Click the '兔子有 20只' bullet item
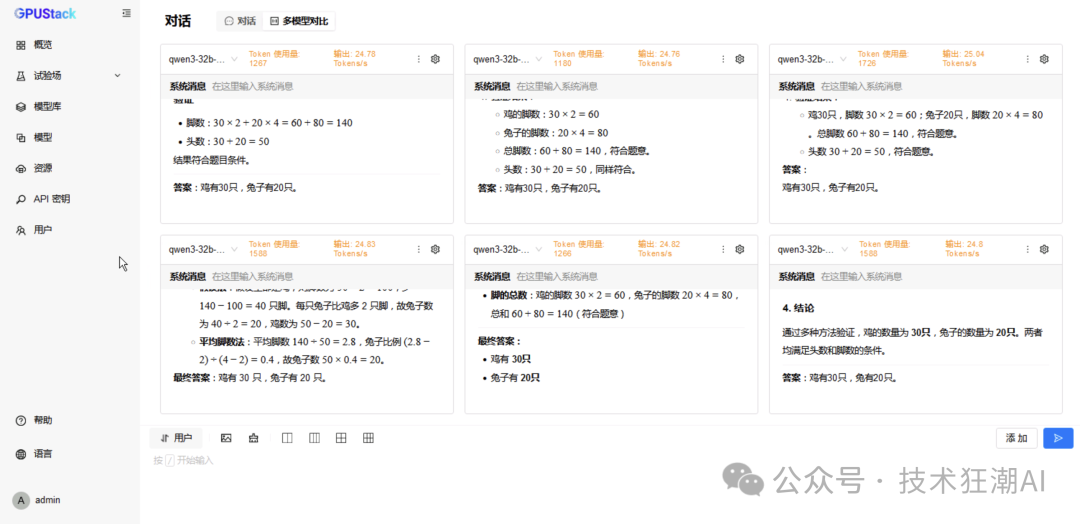This screenshot has height=524, width=1080. click(x=515, y=378)
